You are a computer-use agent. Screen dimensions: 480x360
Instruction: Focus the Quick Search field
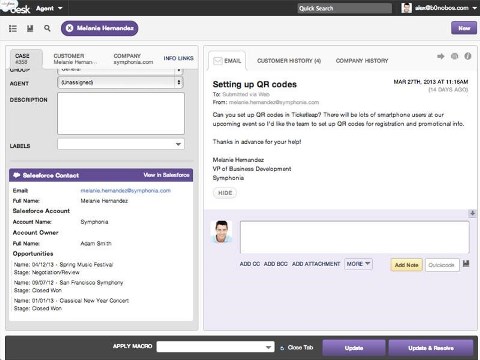tap(345, 8)
